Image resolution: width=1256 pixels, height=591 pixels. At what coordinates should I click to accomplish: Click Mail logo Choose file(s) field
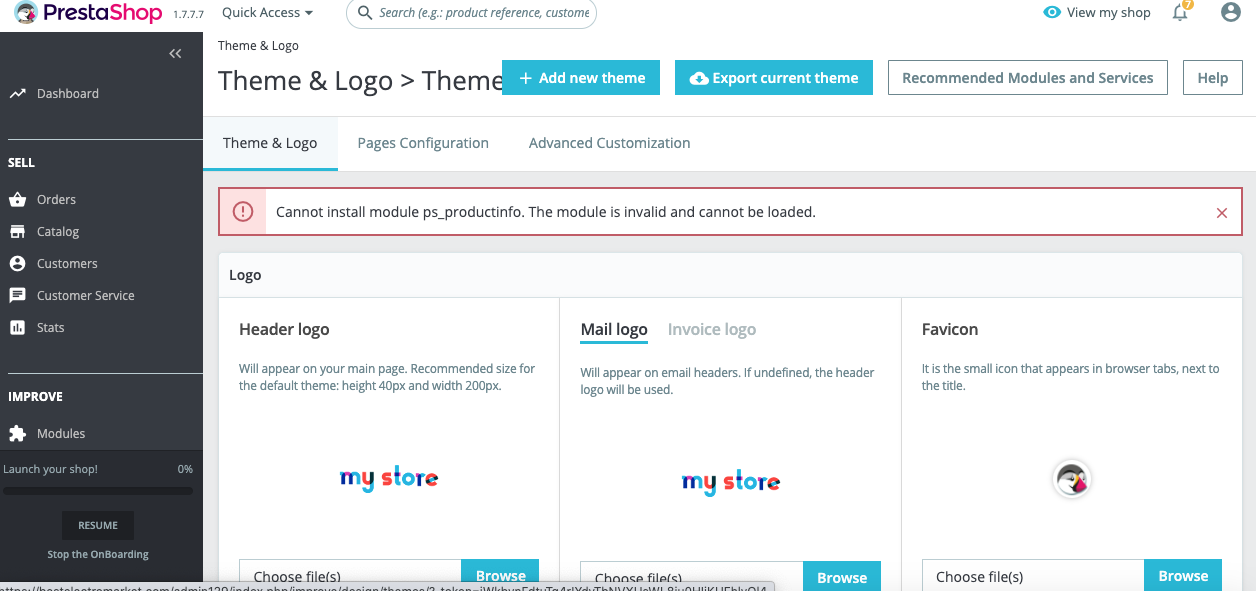pos(692,577)
